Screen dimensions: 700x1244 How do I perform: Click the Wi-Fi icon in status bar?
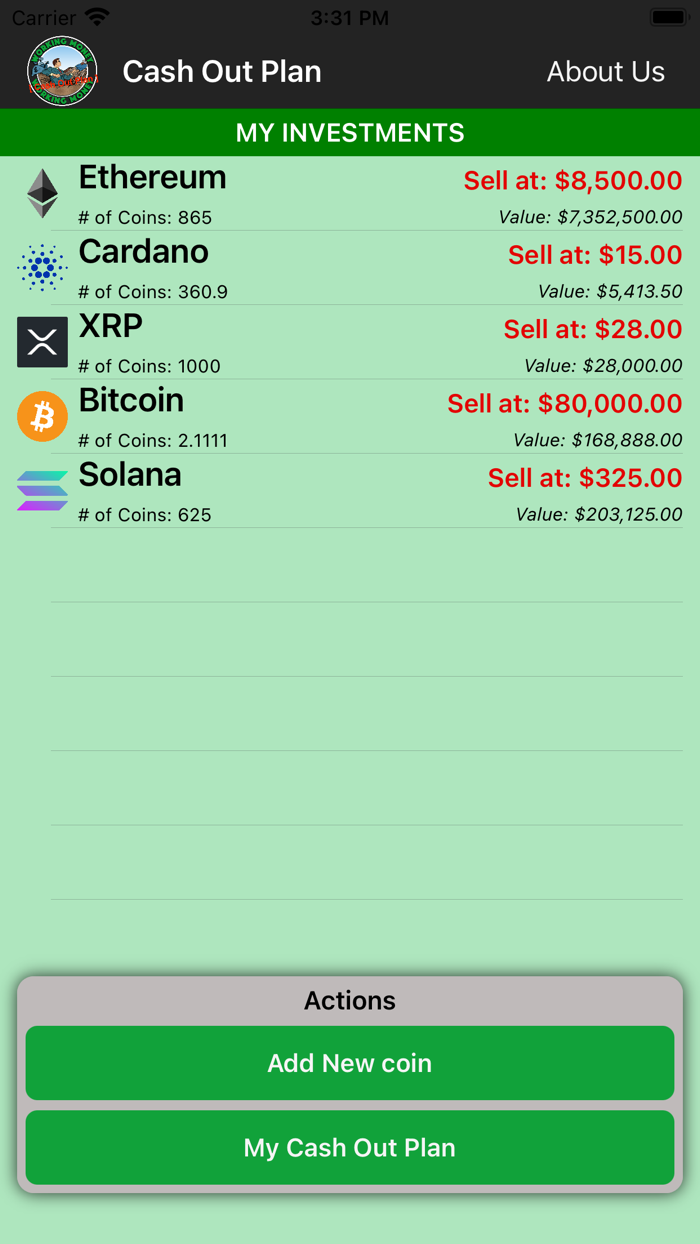pos(95,16)
